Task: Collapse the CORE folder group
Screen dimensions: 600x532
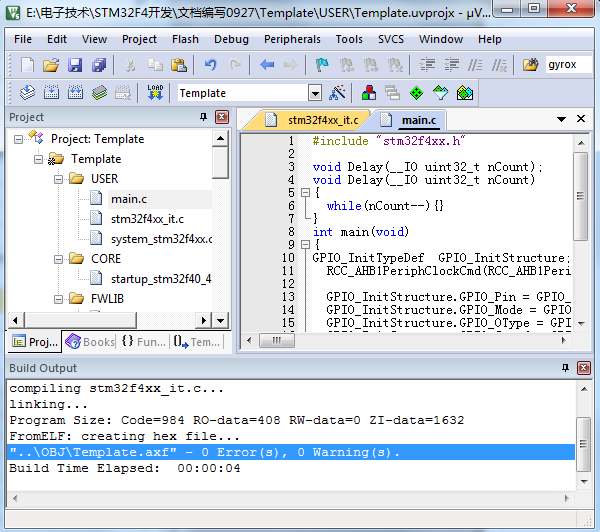Action: [58, 259]
